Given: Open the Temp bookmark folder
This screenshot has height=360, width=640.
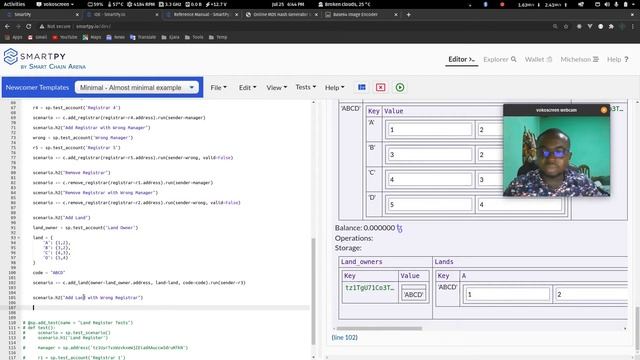Looking at the screenshot, I should (218, 37).
